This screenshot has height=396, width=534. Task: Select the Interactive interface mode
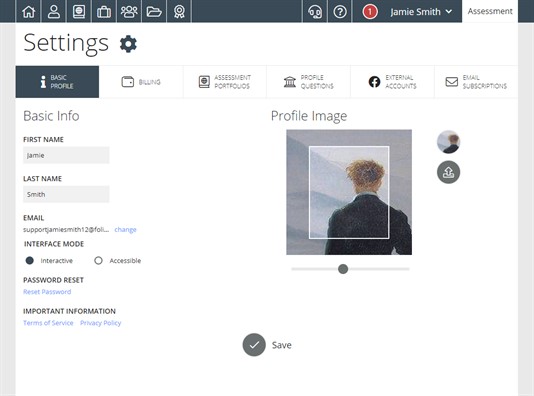click(30, 260)
